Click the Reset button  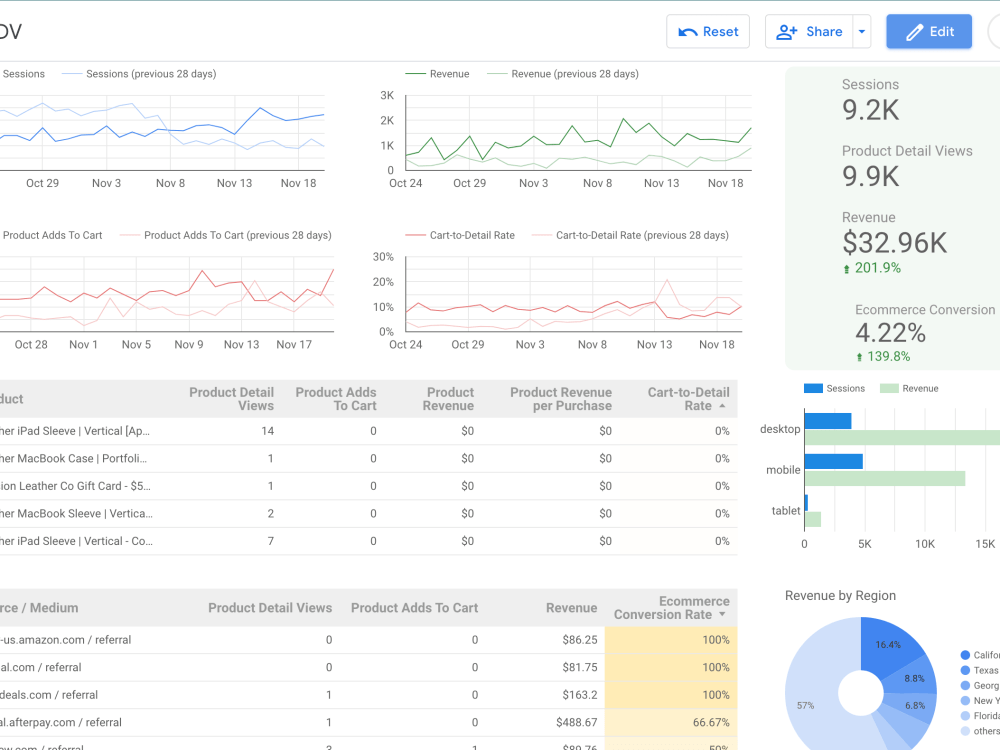click(x=708, y=32)
